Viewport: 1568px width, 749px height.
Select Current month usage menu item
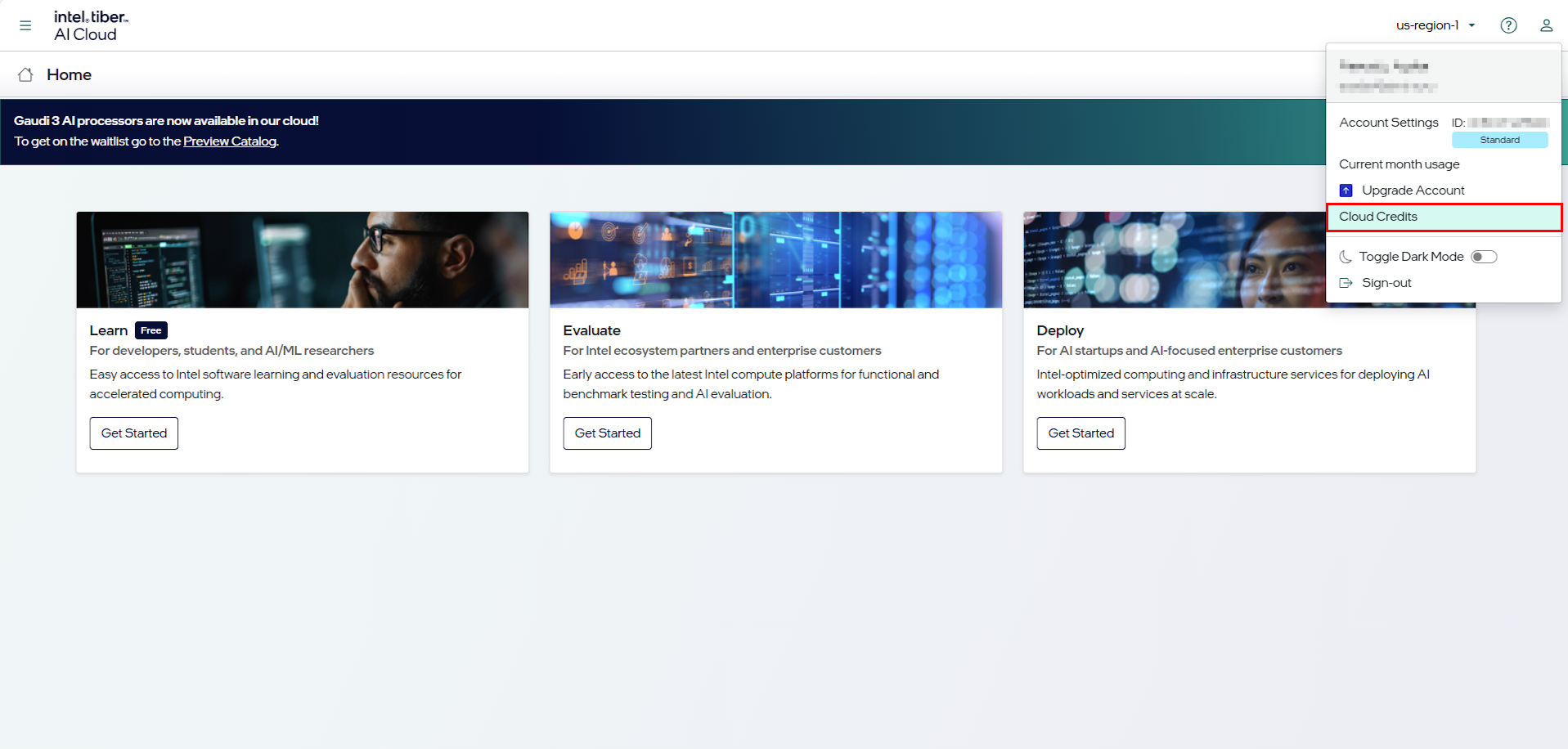pos(1399,164)
